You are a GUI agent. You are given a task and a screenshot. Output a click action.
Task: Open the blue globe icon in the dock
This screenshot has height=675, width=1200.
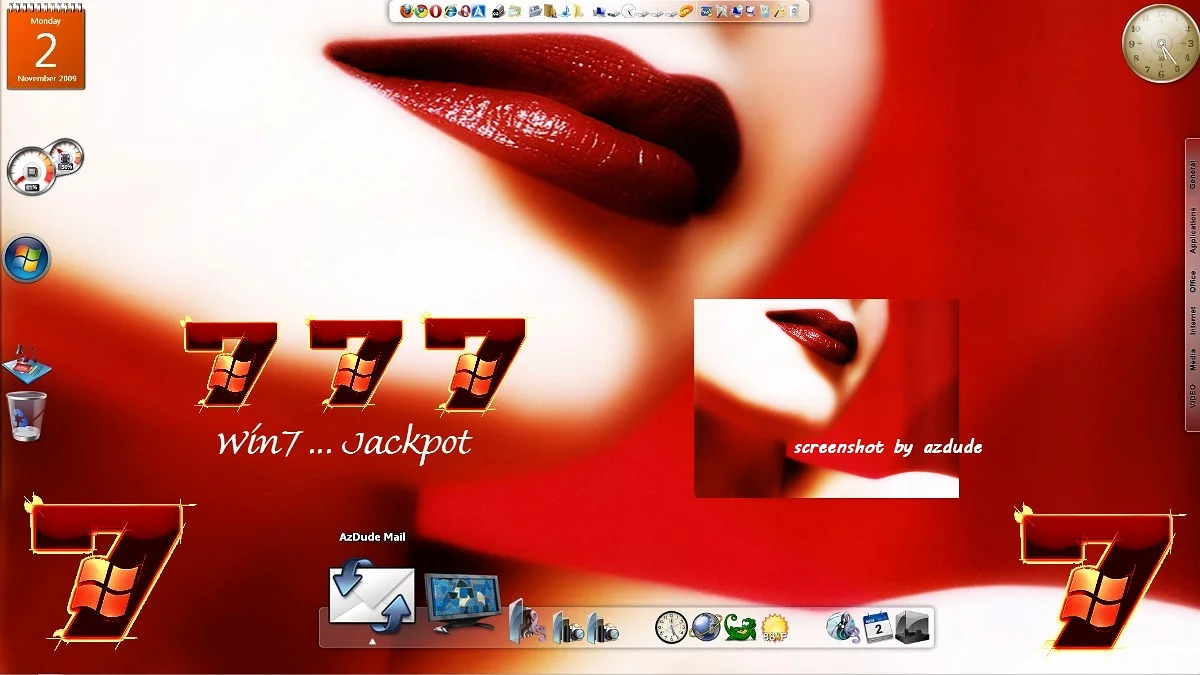click(x=706, y=628)
